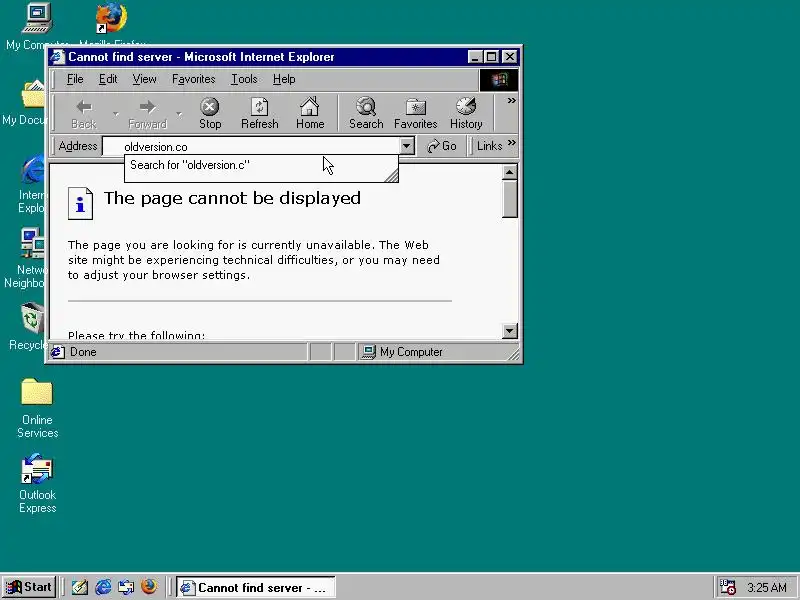Open the Start menu
Screen dimensions: 800x600
click(x=29, y=587)
